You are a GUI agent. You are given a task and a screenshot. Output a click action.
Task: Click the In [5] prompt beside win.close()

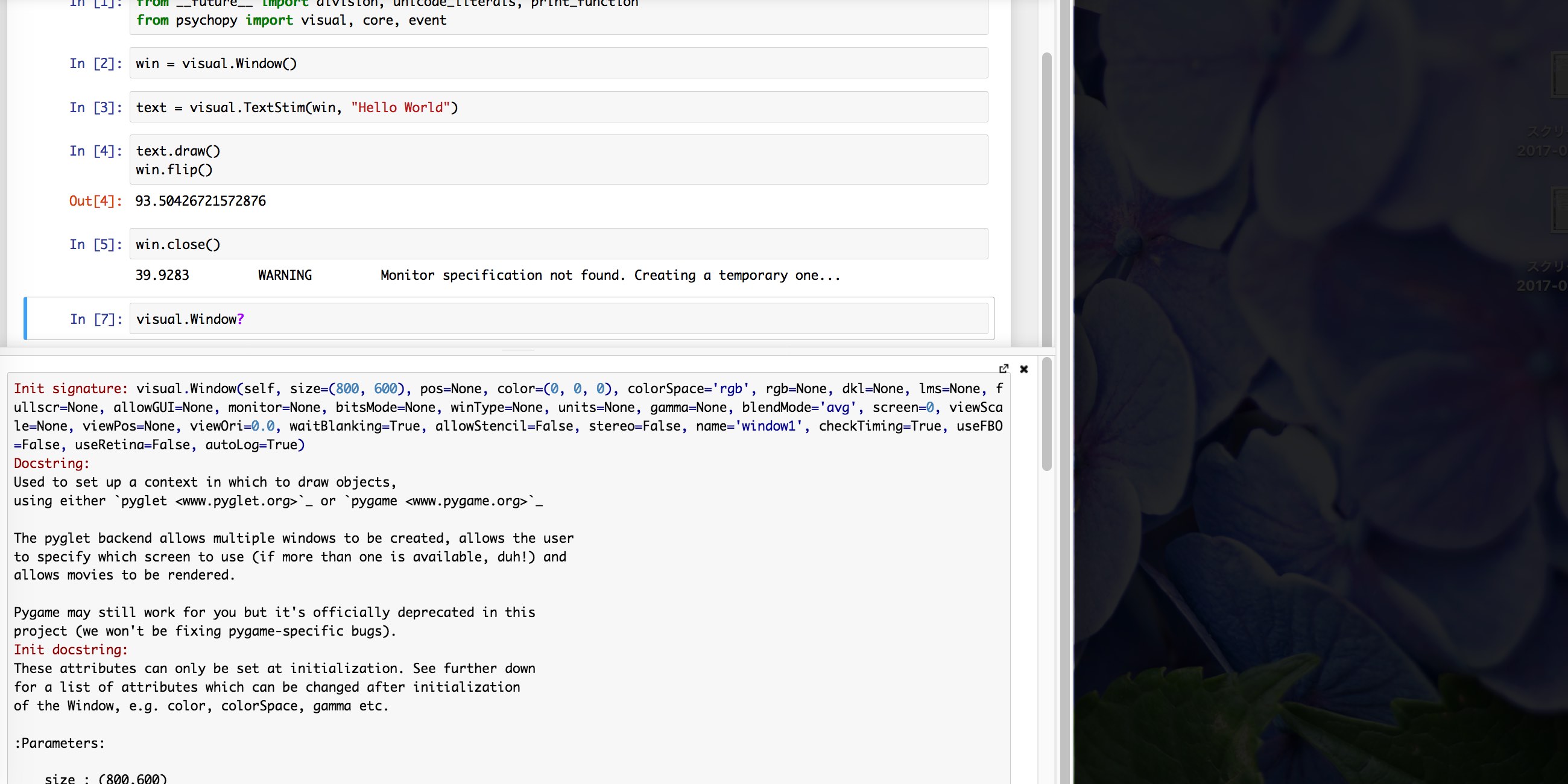click(x=95, y=244)
